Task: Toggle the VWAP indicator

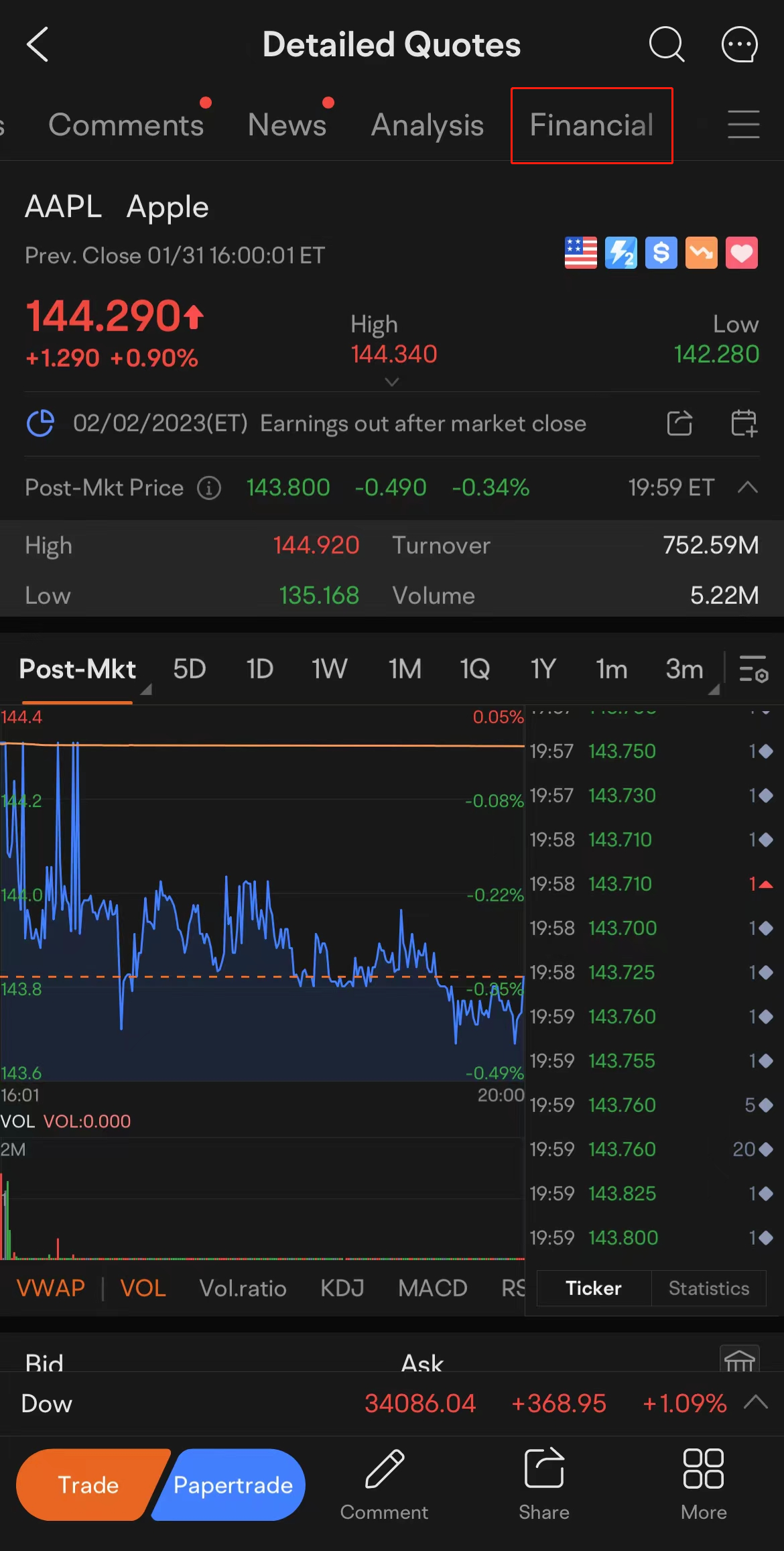Action: [51, 1288]
